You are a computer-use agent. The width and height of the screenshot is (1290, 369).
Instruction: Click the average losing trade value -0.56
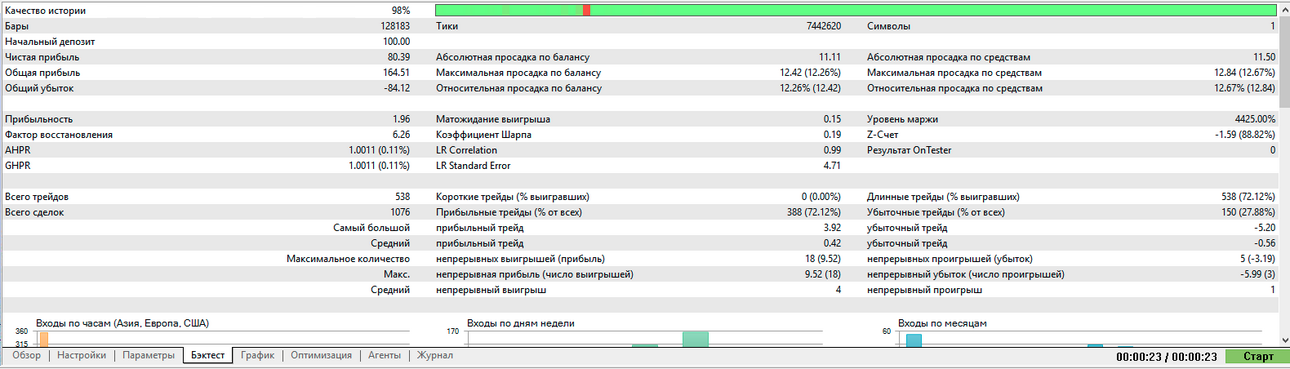click(1265, 243)
